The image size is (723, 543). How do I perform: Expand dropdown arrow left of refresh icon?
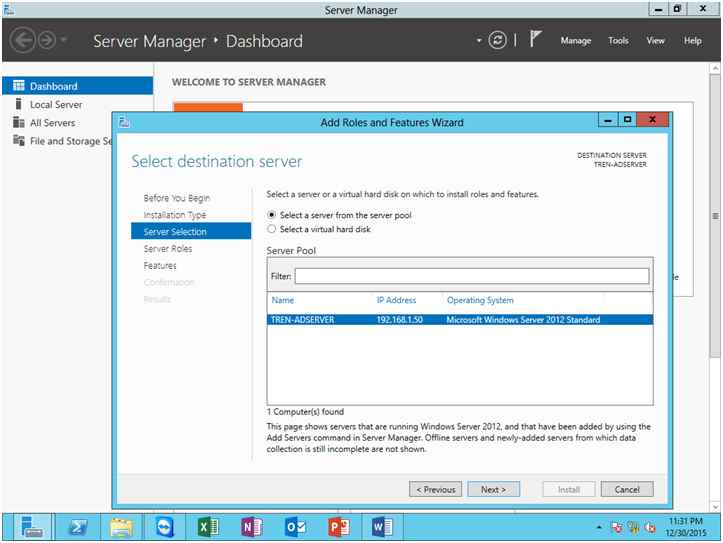pyautogui.click(x=479, y=41)
